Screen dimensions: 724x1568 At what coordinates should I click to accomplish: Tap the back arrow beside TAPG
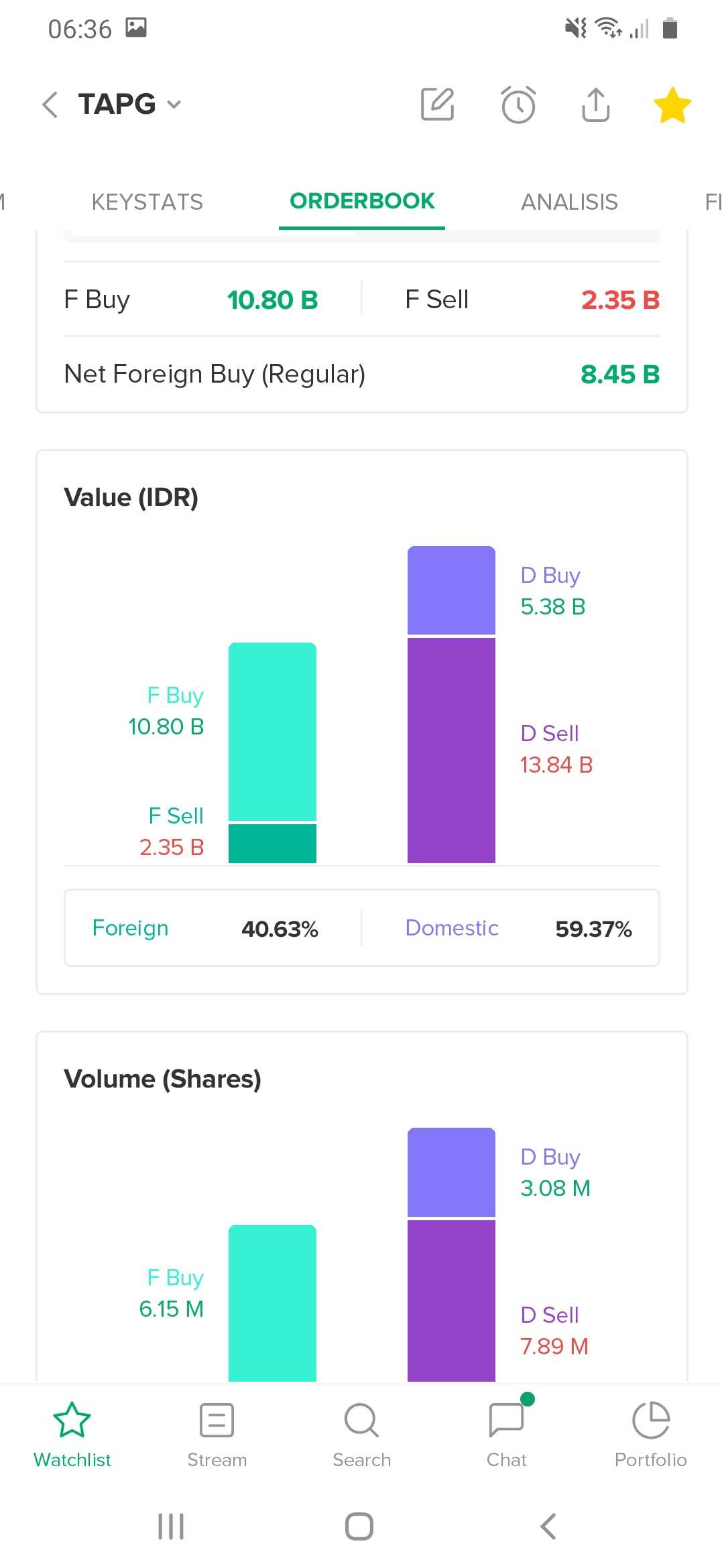tap(50, 105)
